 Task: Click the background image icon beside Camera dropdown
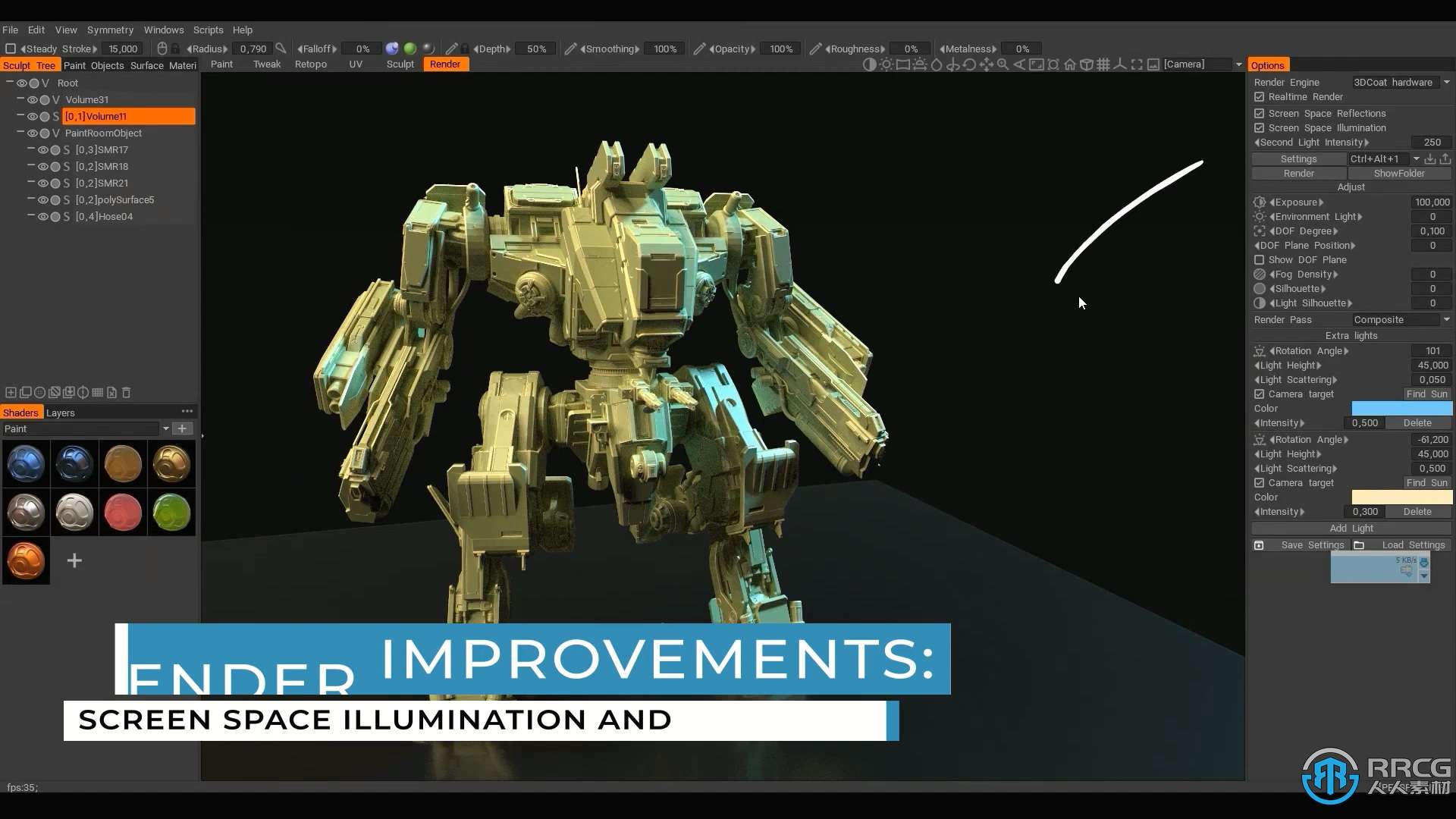point(1153,65)
